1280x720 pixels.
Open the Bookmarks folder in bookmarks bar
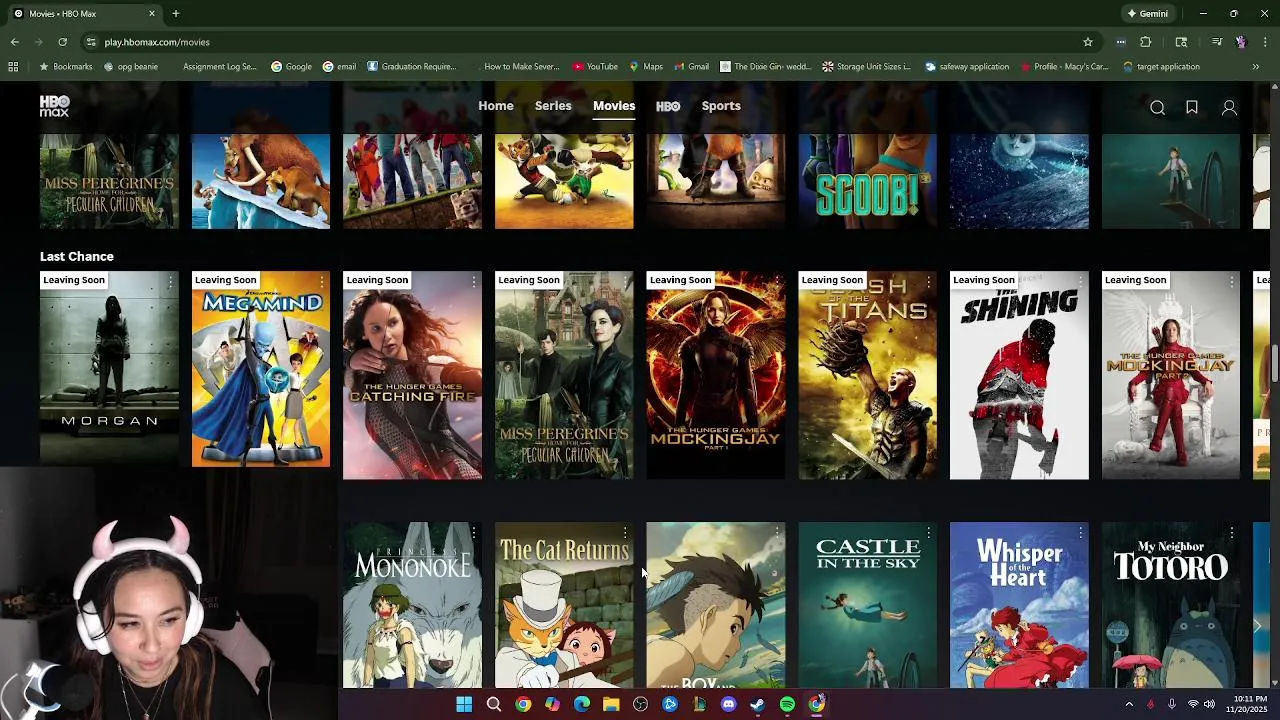pos(65,67)
